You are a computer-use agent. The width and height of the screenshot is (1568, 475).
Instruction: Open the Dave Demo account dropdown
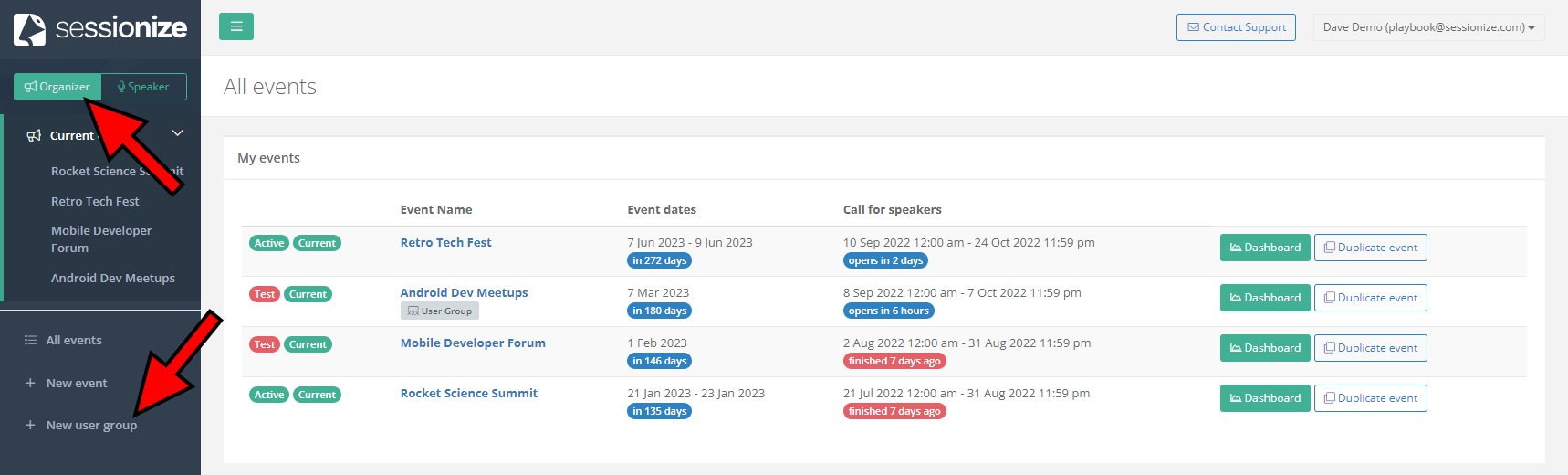click(x=1428, y=27)
